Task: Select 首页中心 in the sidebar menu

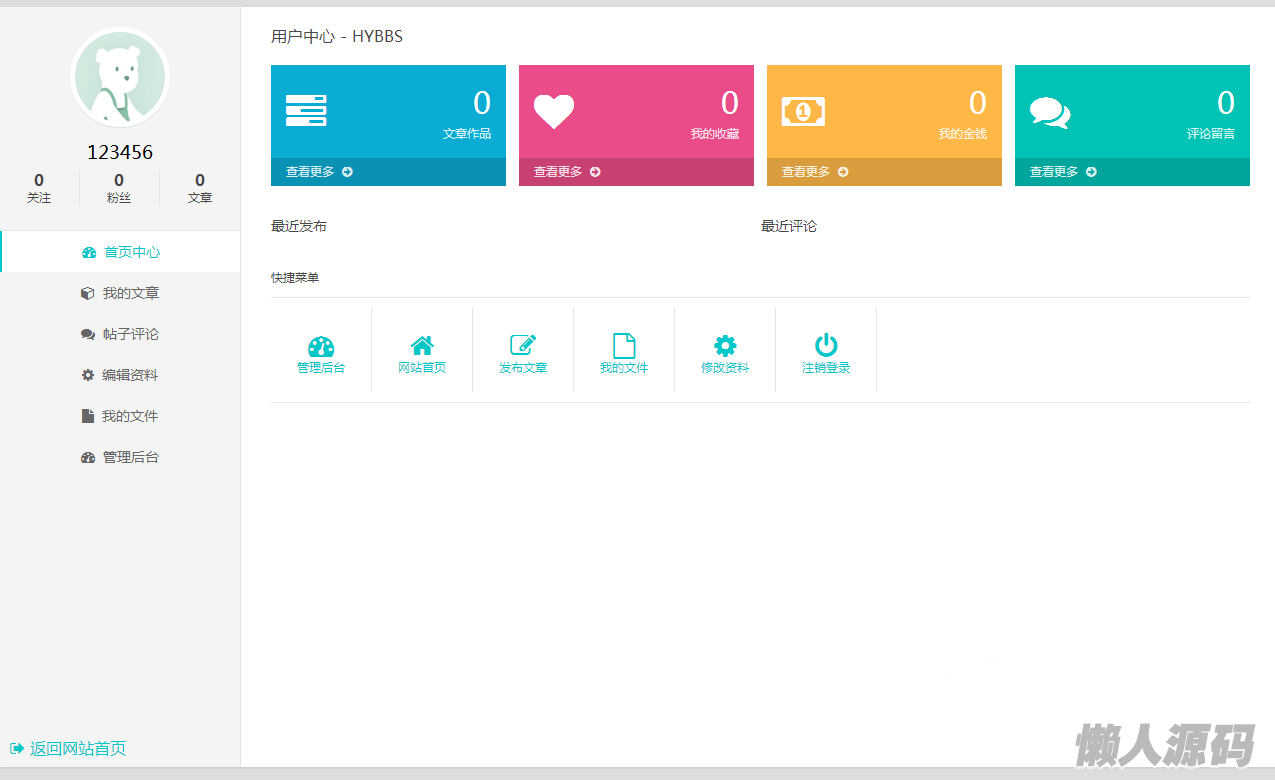Action: click(121, 252)
